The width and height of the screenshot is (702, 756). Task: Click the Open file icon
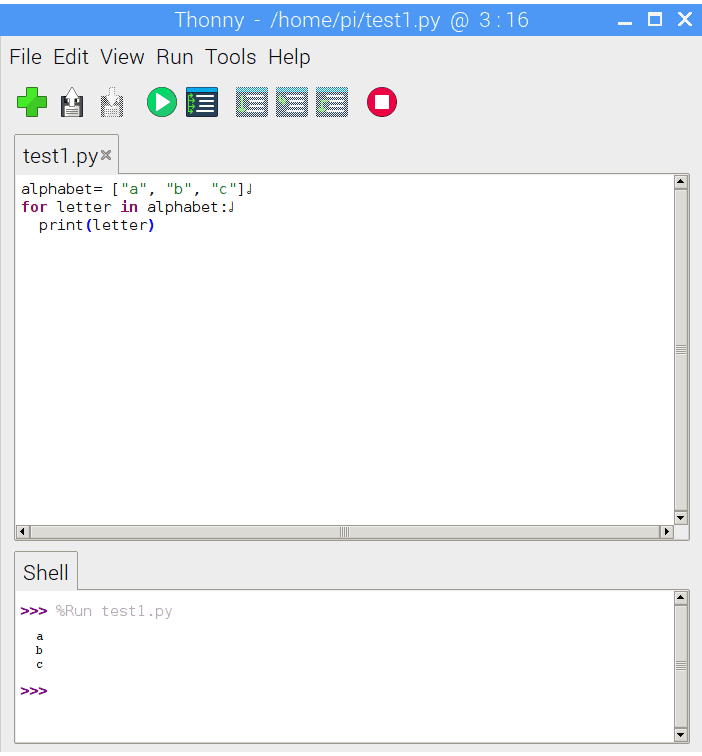coord(72,102)
